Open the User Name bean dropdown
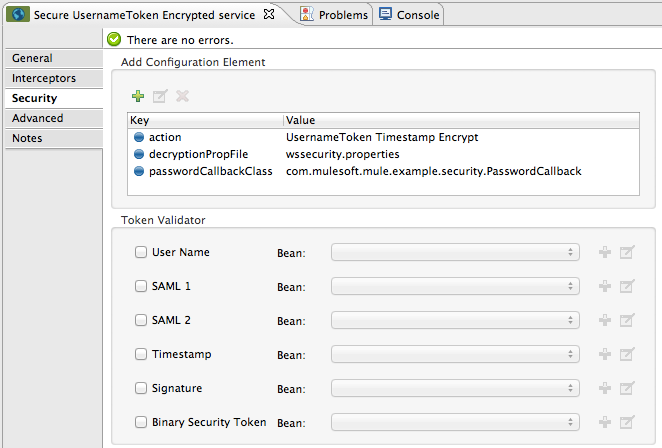662x448 pixels. 455,253
